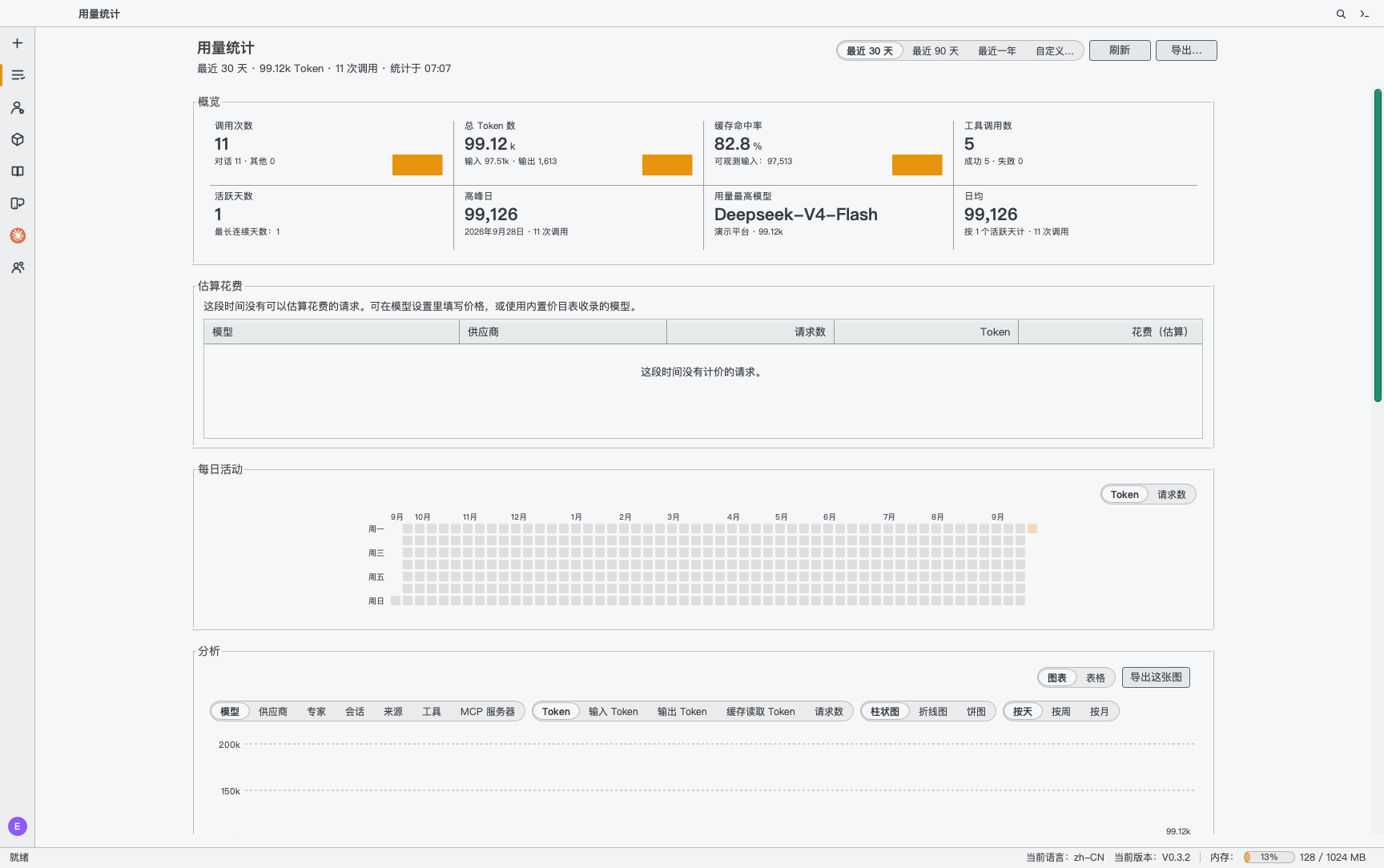Click the highlighted orange heatmap day cell
Image resolution: width=1384 pixels, height=868 pixels.
(1032, 528)
